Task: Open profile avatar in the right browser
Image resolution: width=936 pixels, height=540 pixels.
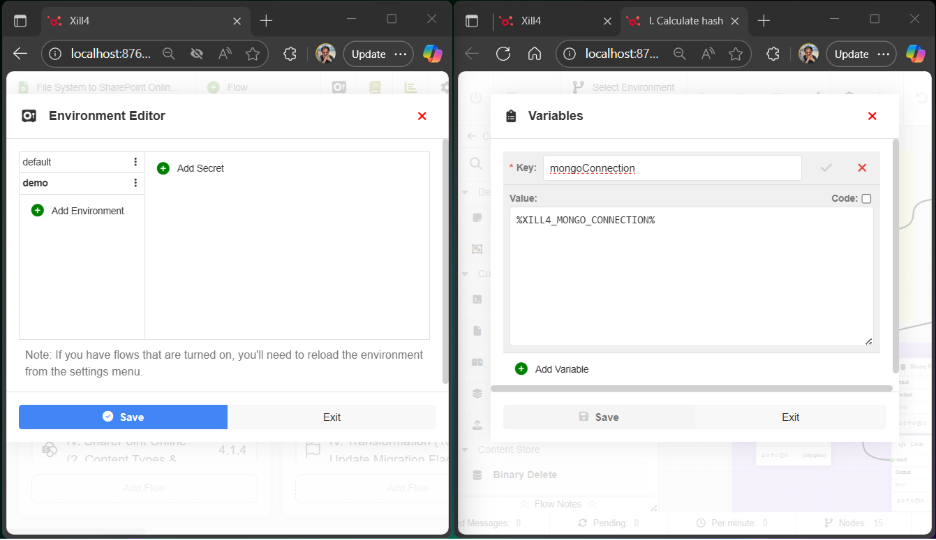Action: 809,54
